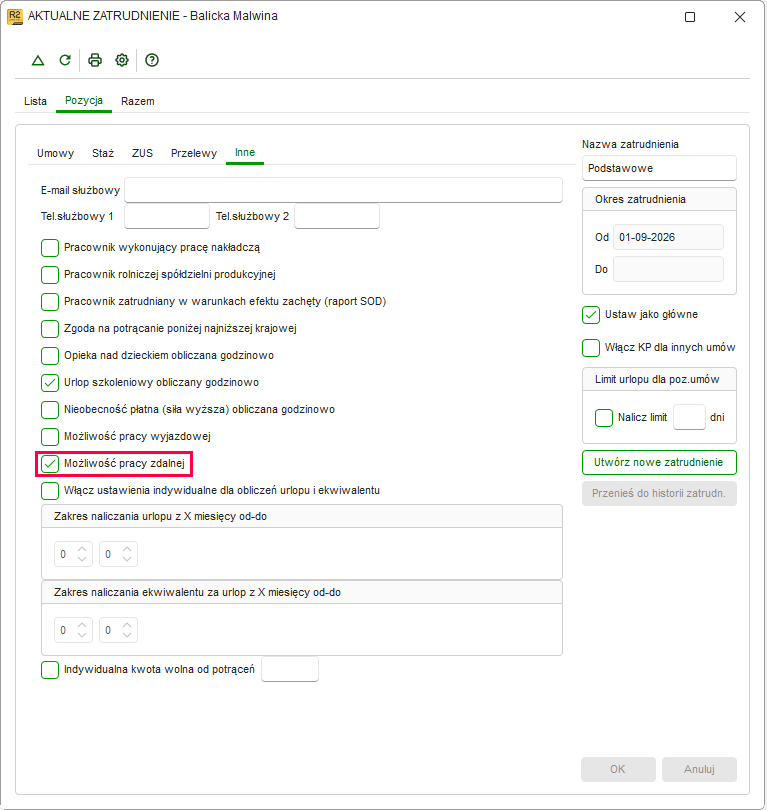Select the Pozycja tab
Viewport: 767px width, 810px height.
(84, 101)
